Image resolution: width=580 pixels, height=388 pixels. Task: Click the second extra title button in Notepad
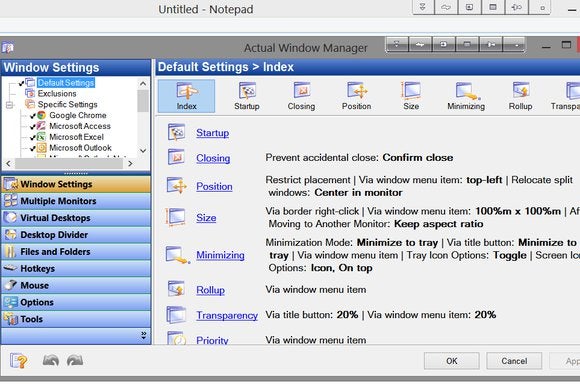click(x=446, y=7)
